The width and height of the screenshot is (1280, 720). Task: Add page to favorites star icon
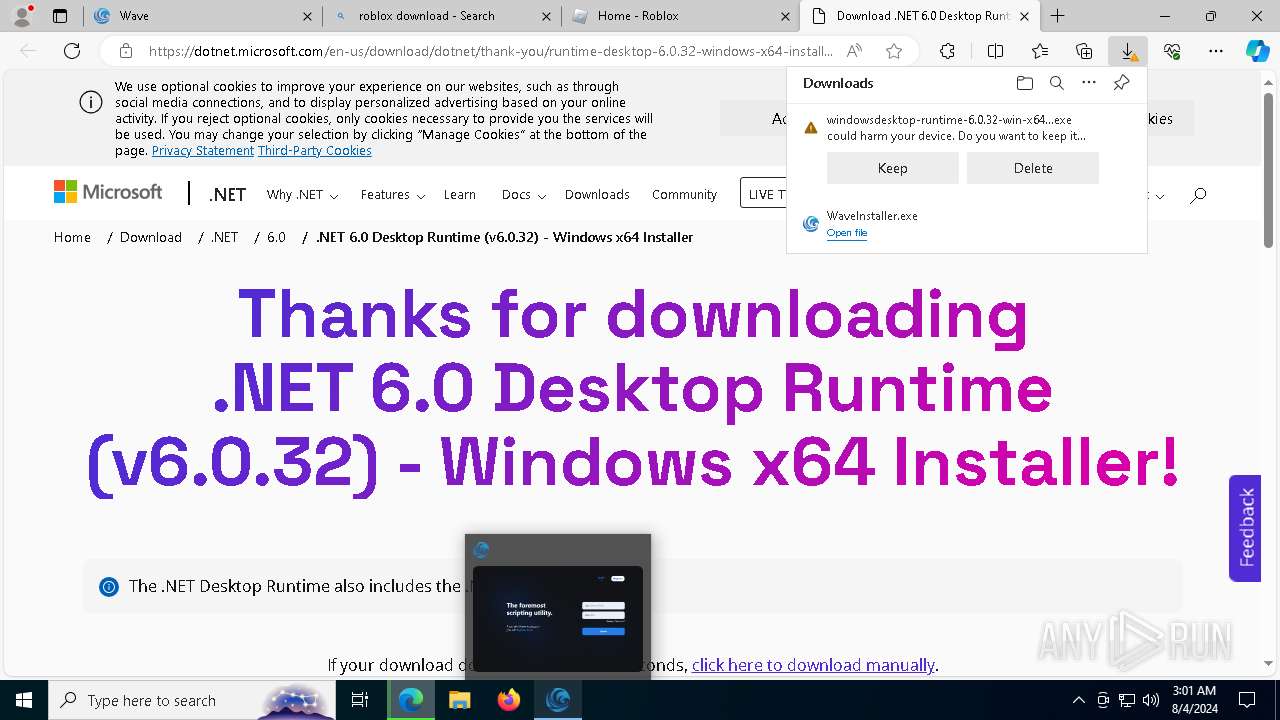click(894, 51)
